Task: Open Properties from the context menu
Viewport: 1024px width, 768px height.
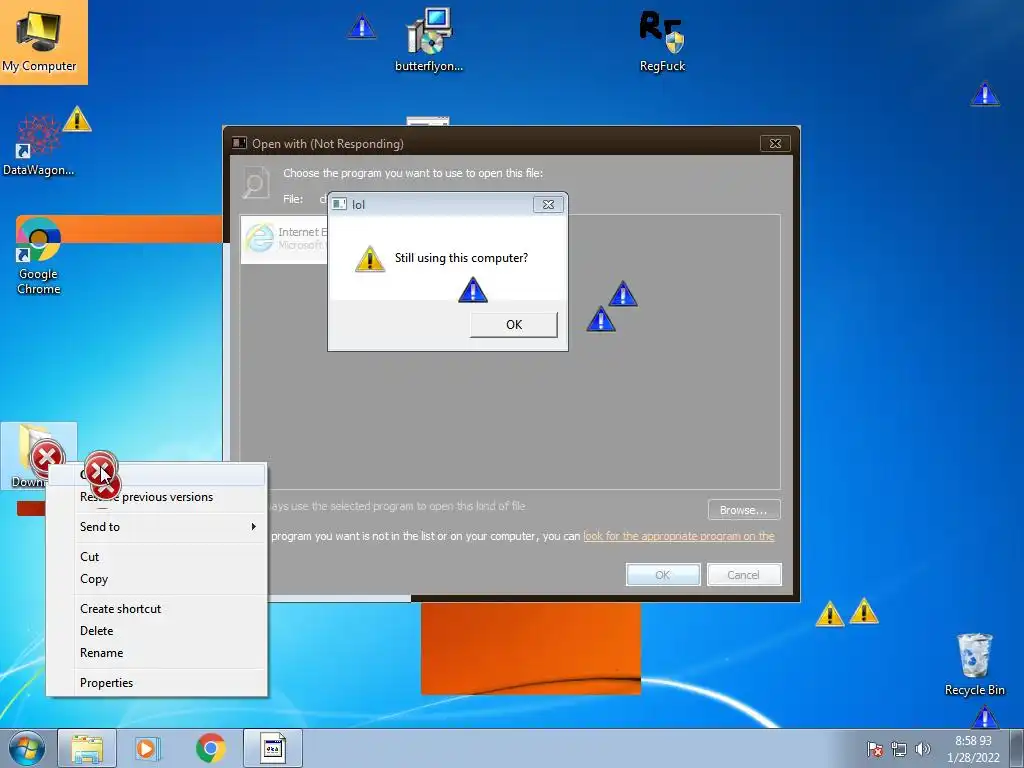Action: pos(157,682)
